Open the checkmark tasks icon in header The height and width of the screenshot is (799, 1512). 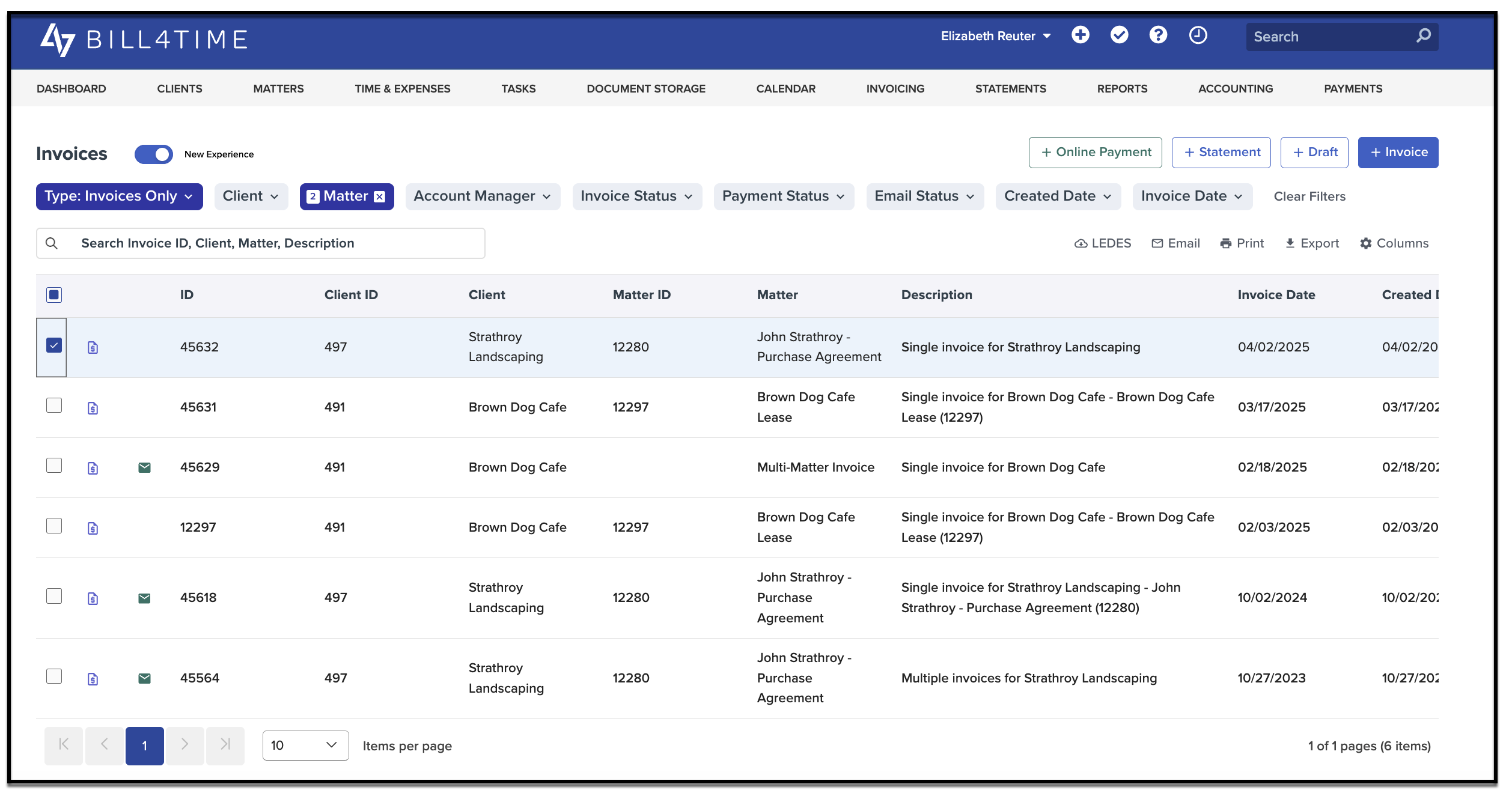[1119, 35]
